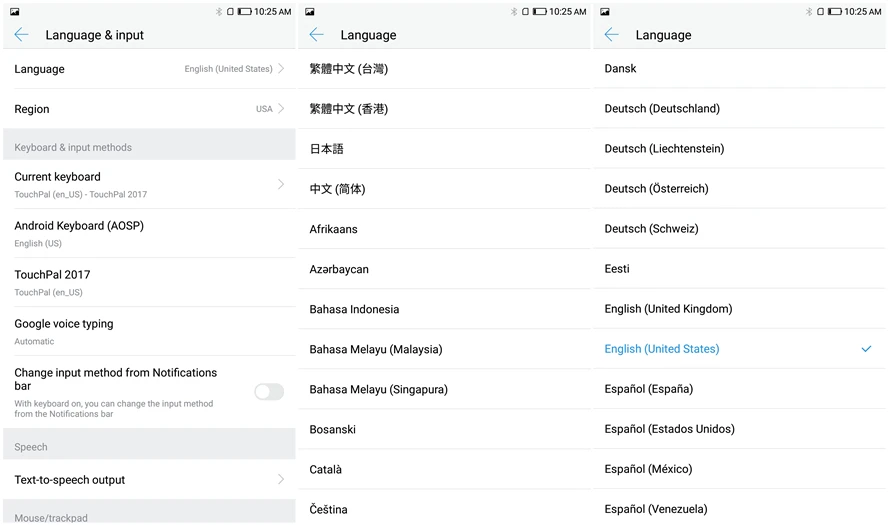
Task: Open Current keyboard chevron
Action: (281, 184)
